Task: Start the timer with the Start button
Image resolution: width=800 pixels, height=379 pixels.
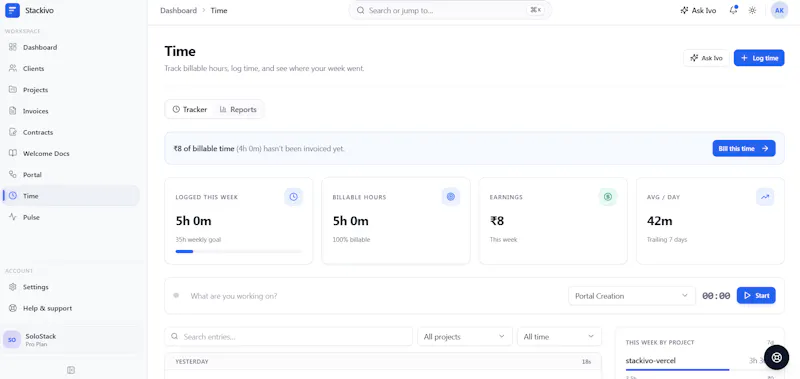Action: coord(756,295)
